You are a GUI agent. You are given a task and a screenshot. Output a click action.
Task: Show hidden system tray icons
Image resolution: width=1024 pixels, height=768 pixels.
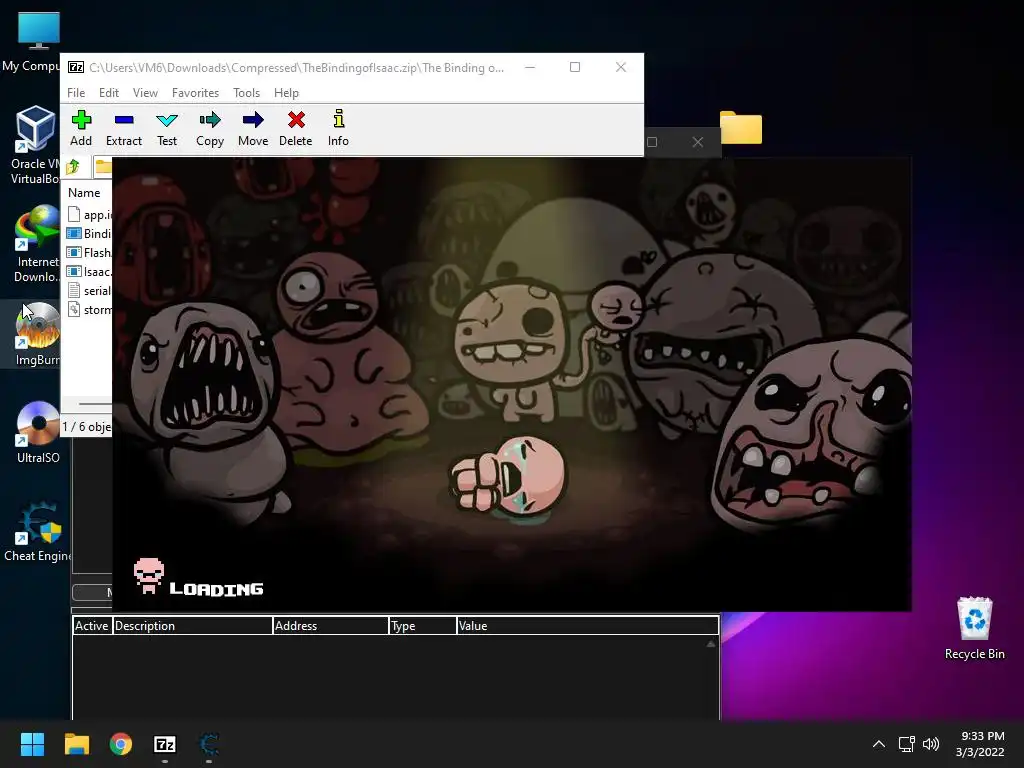(x=879, y=744)
